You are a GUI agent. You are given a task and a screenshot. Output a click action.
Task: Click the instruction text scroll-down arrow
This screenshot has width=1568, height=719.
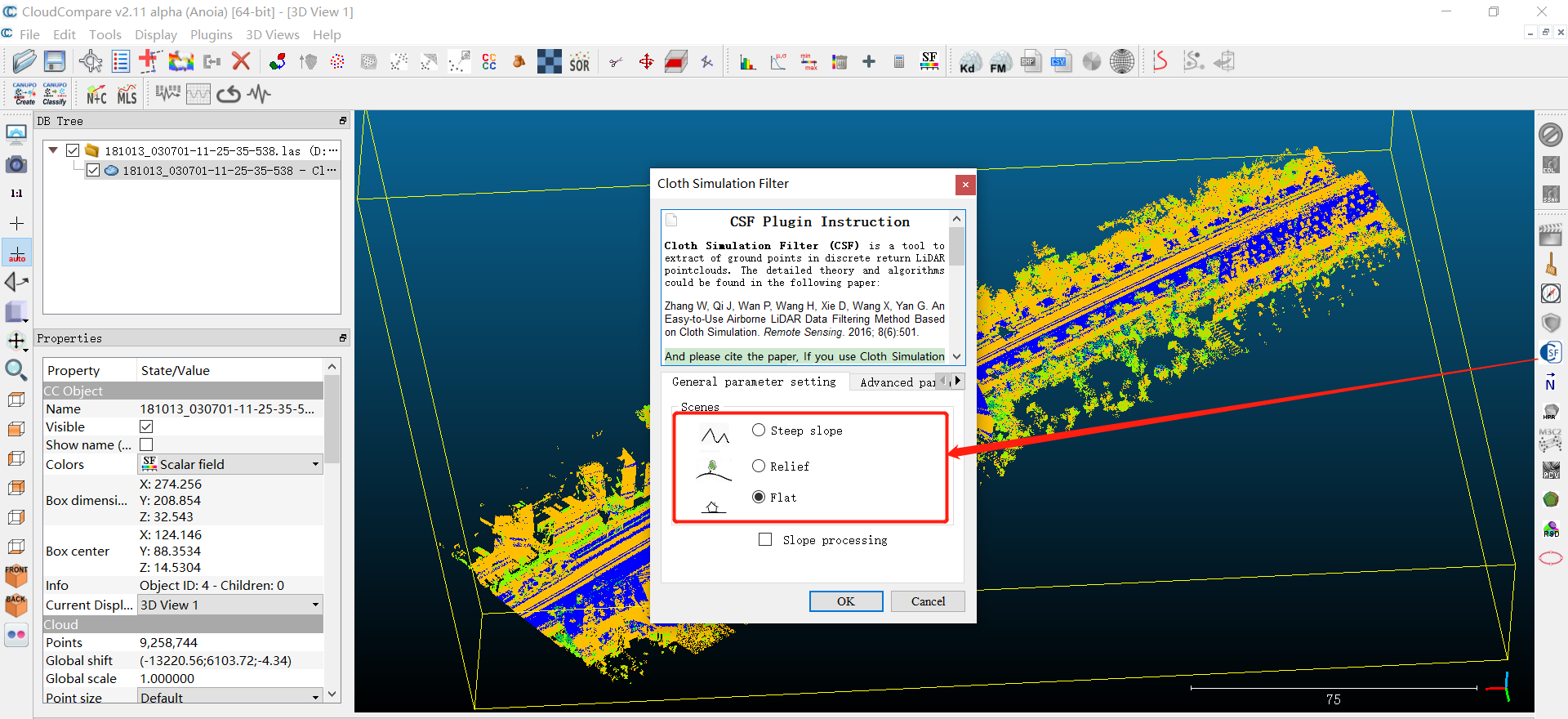(956, 357)
